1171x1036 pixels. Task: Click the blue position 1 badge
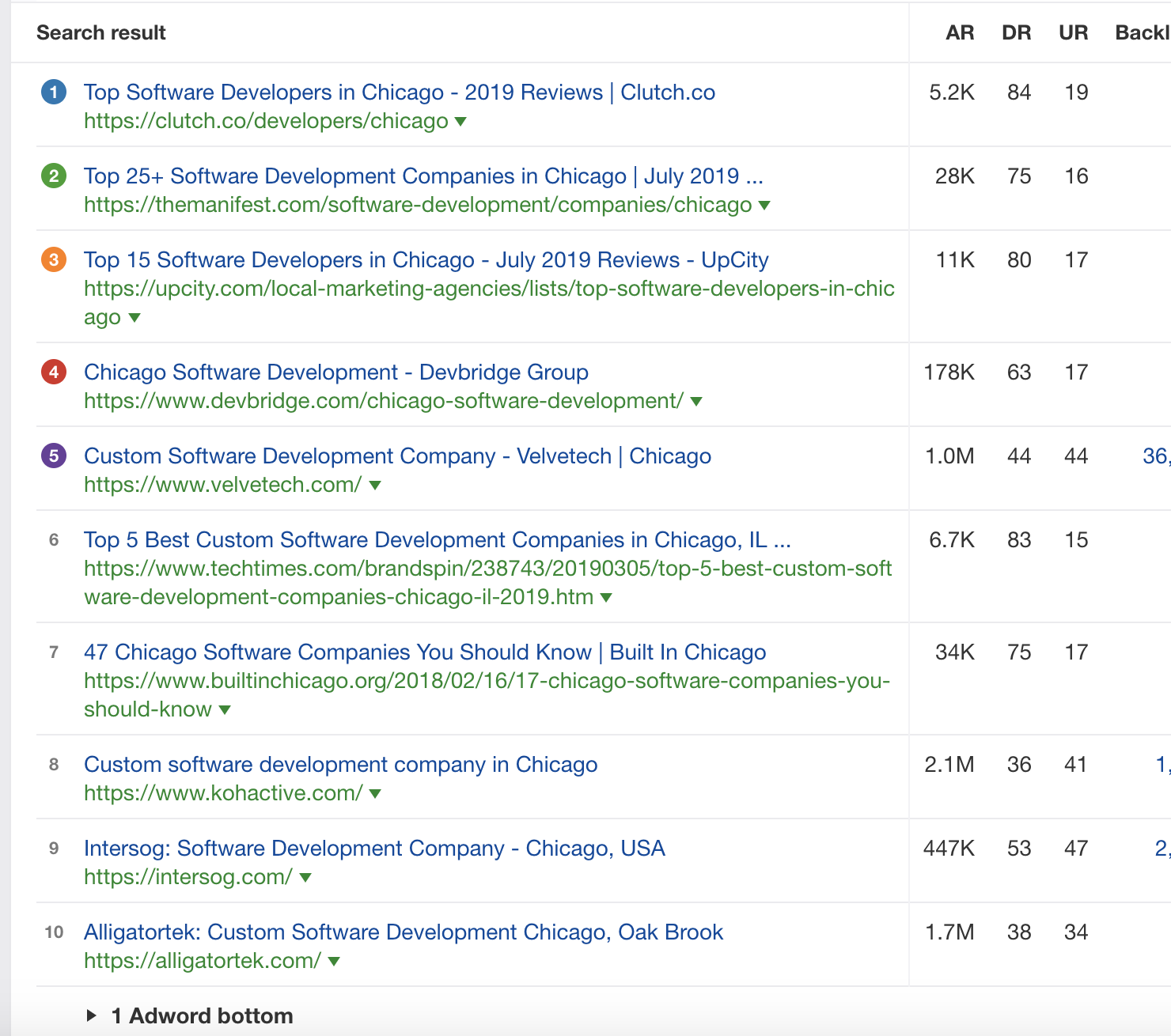pyautogui.click(x=54, y=93)
